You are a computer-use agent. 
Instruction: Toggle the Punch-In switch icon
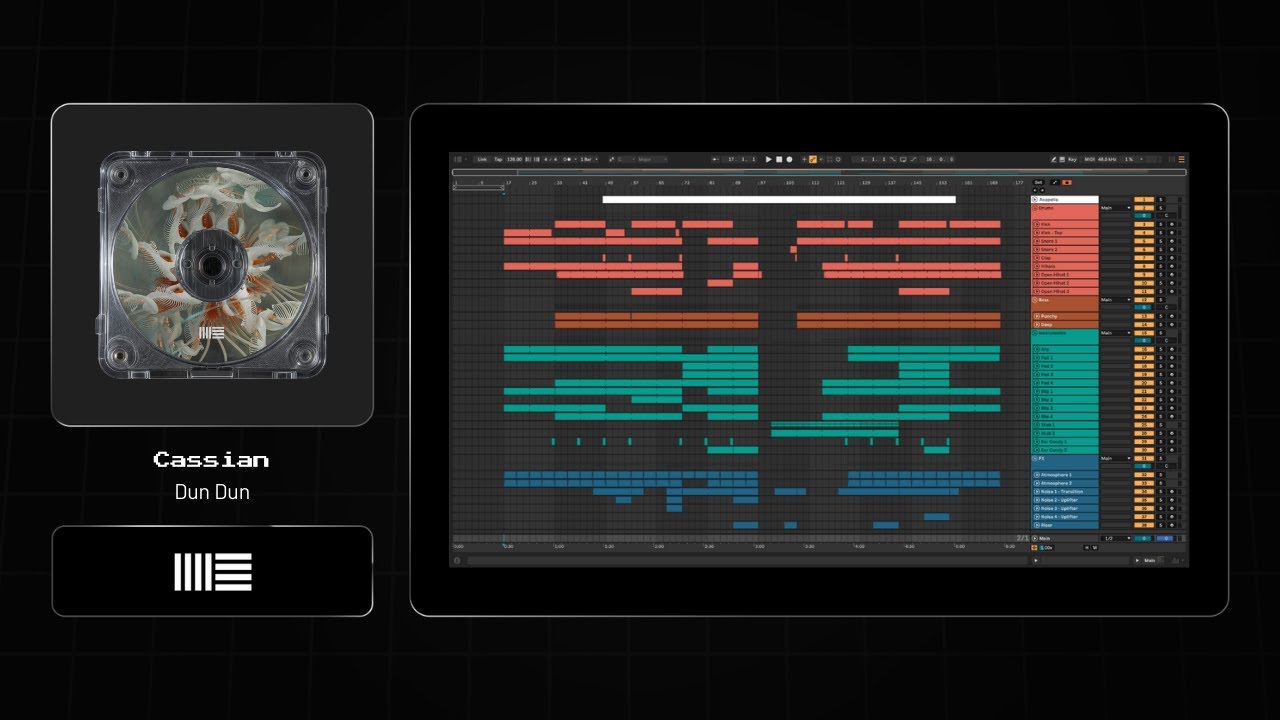893,159
